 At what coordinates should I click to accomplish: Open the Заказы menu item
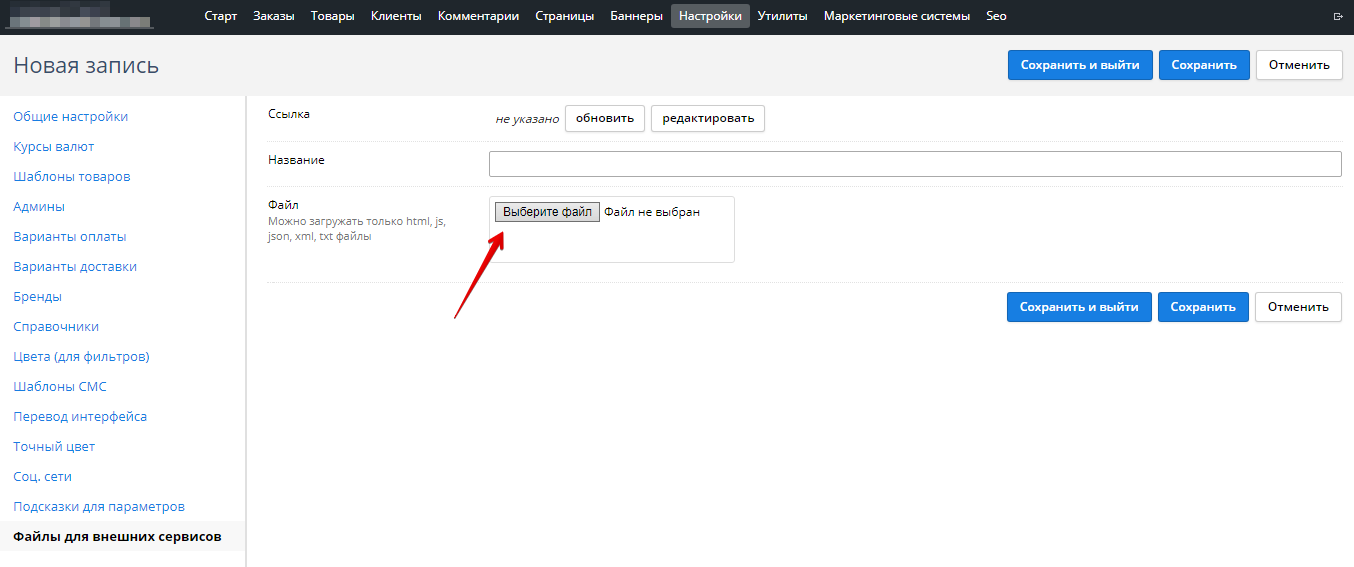[x=274, y=16]
